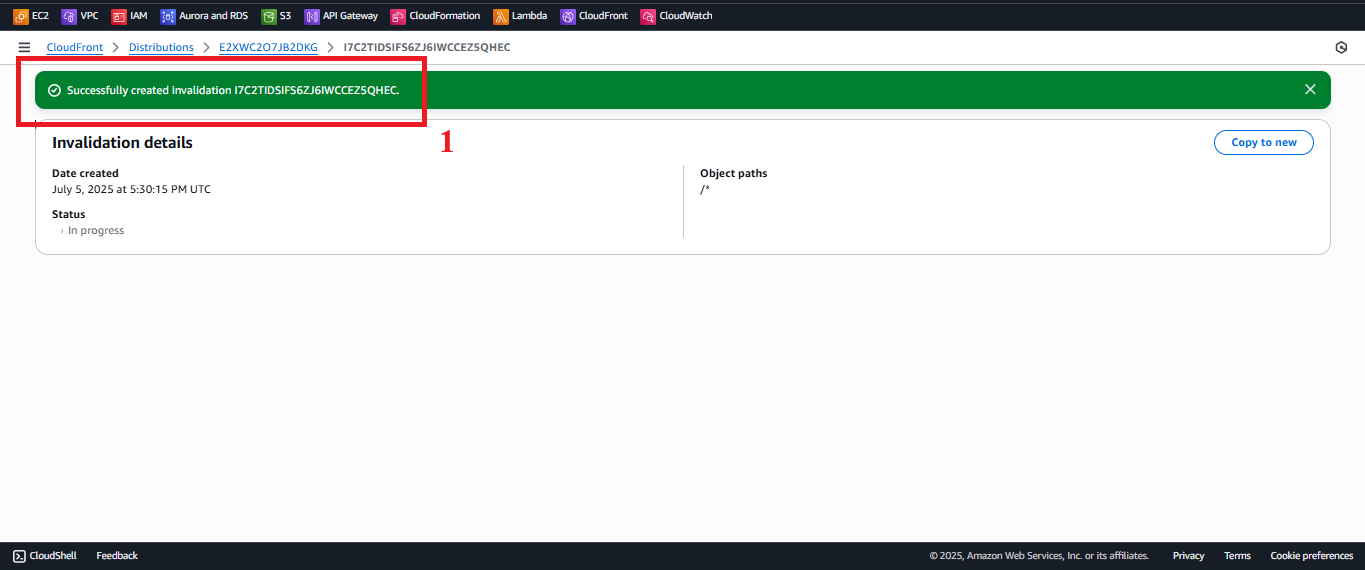Open the Aurora and RDS shortcut icon
This screenshot has height=570, width=1365.
pyautogui.click(x=167, y=16)
